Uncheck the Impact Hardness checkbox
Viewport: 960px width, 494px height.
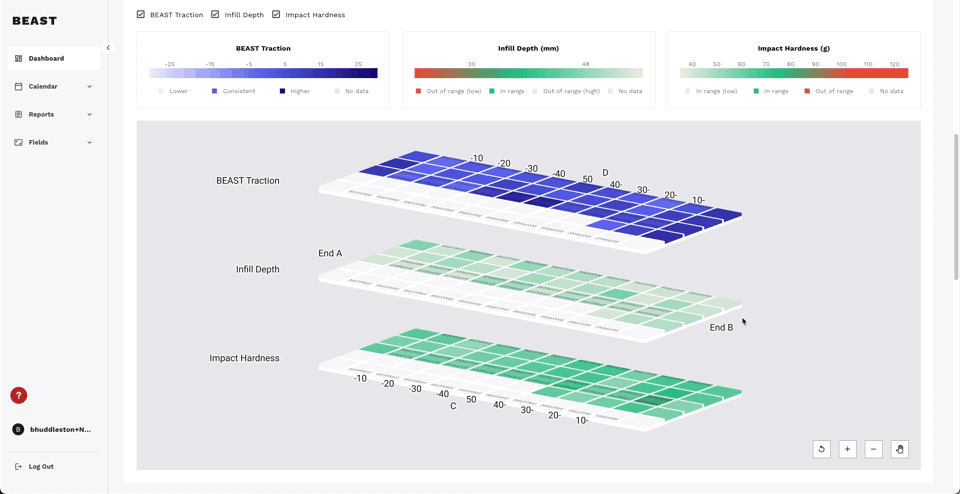pos(276,14)
